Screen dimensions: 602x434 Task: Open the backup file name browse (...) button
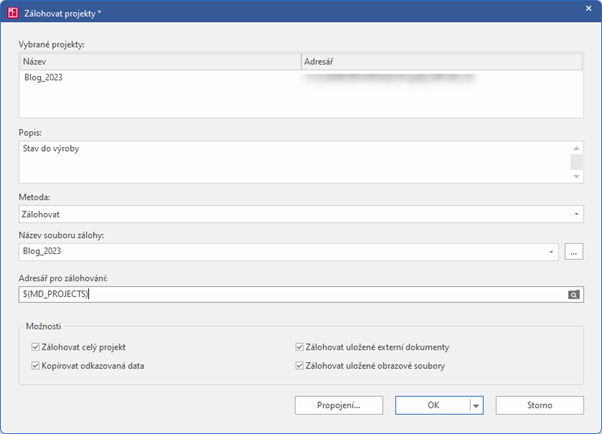pyautogui.click(x=573, y=252)
